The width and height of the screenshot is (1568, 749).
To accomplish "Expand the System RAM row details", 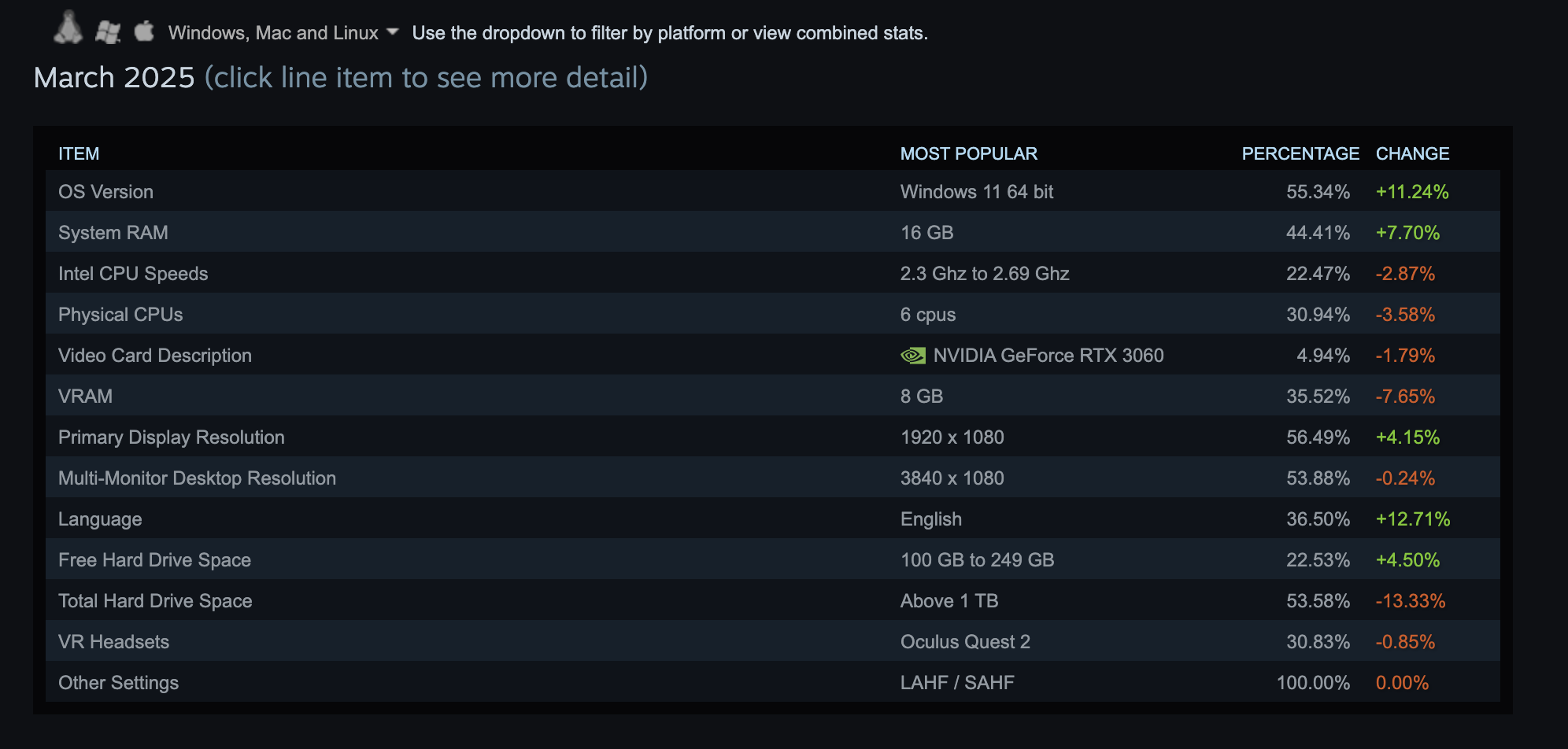I will click(x=773, y=232).
